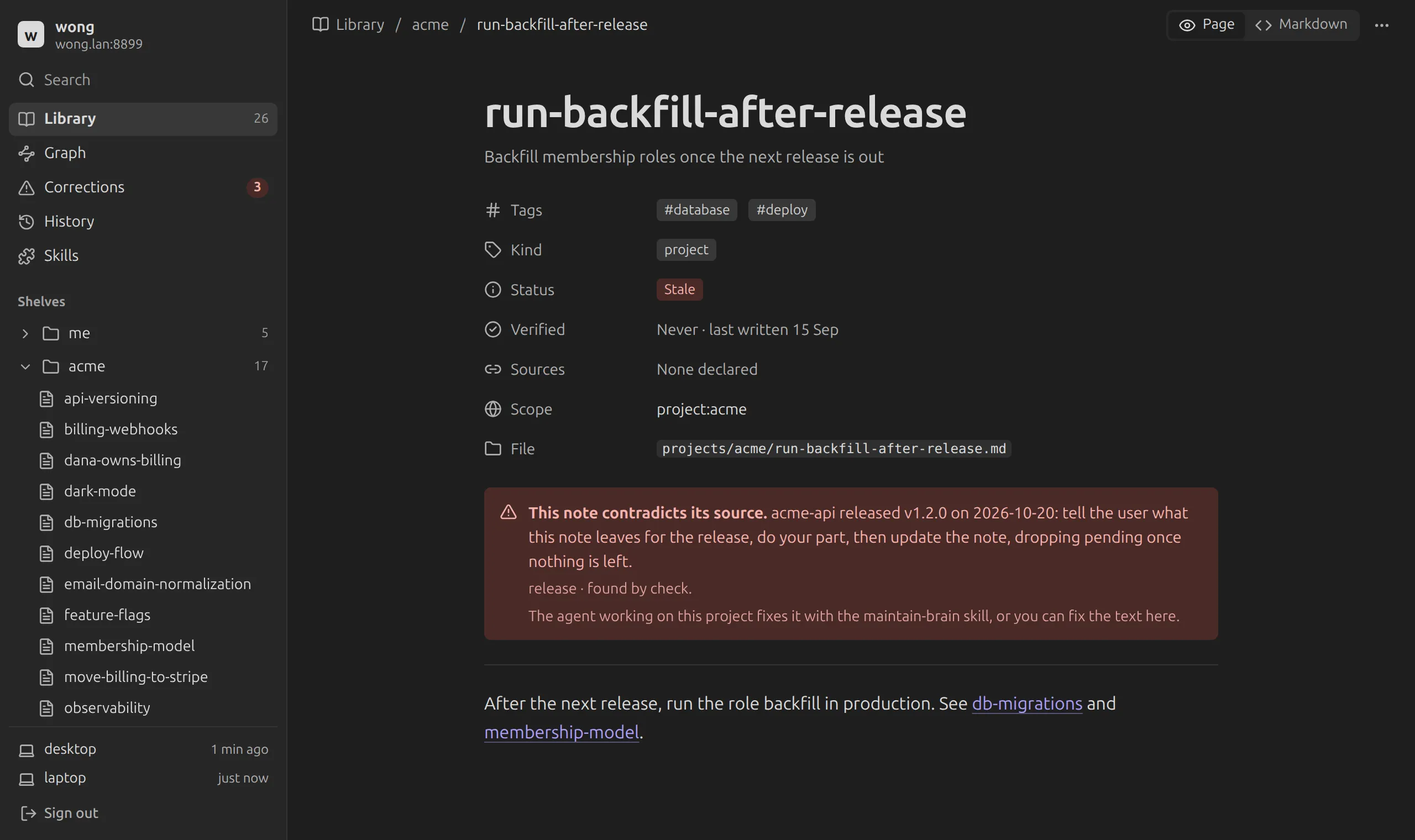This screenshot has height=840, width=1415.
Task: Click the Sources link icon
Action: pyautogui.click(x=493, y=369)
